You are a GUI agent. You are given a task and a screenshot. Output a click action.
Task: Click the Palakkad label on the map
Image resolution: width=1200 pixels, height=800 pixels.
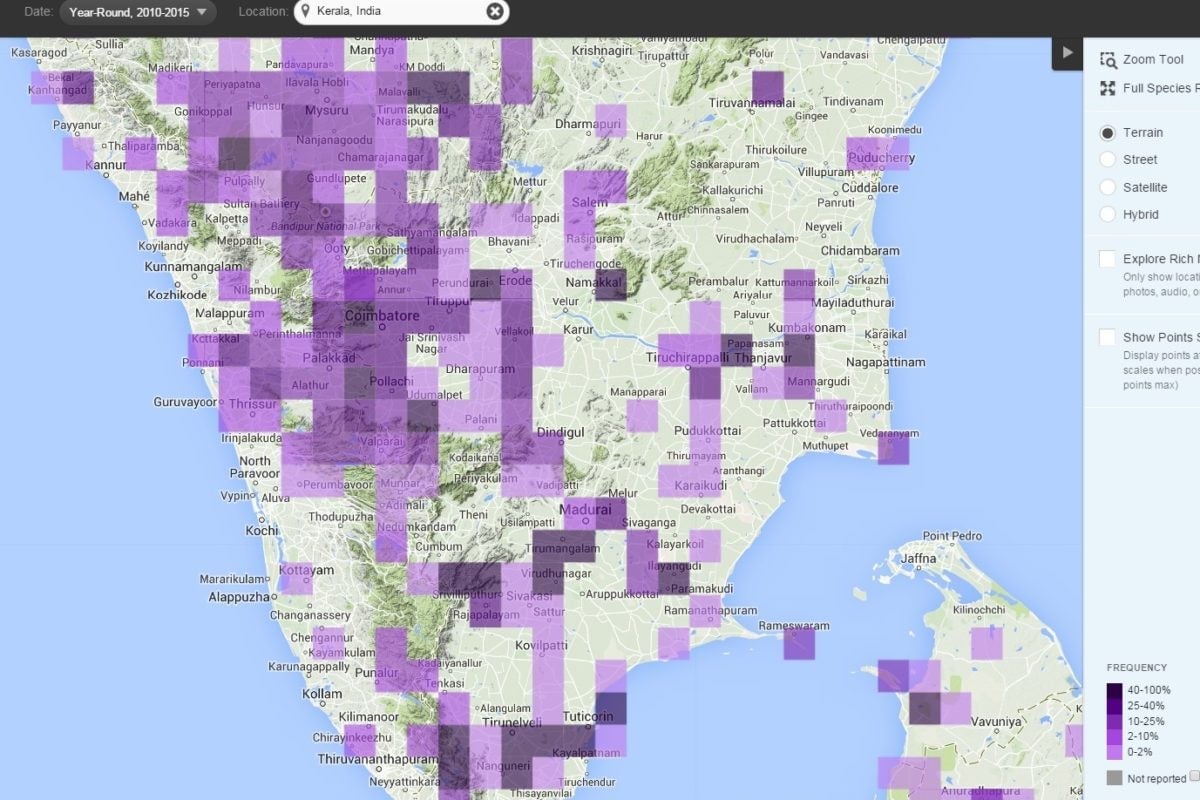tap(331, 357)
